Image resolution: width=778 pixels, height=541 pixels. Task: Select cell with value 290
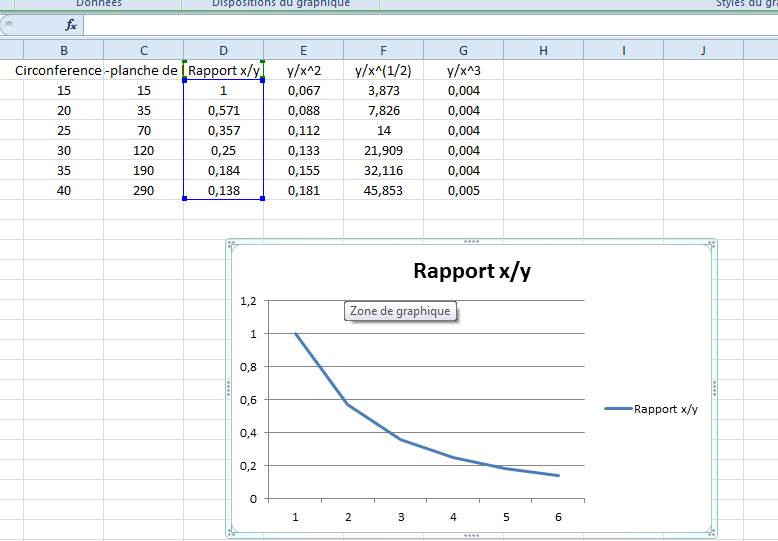143,190
